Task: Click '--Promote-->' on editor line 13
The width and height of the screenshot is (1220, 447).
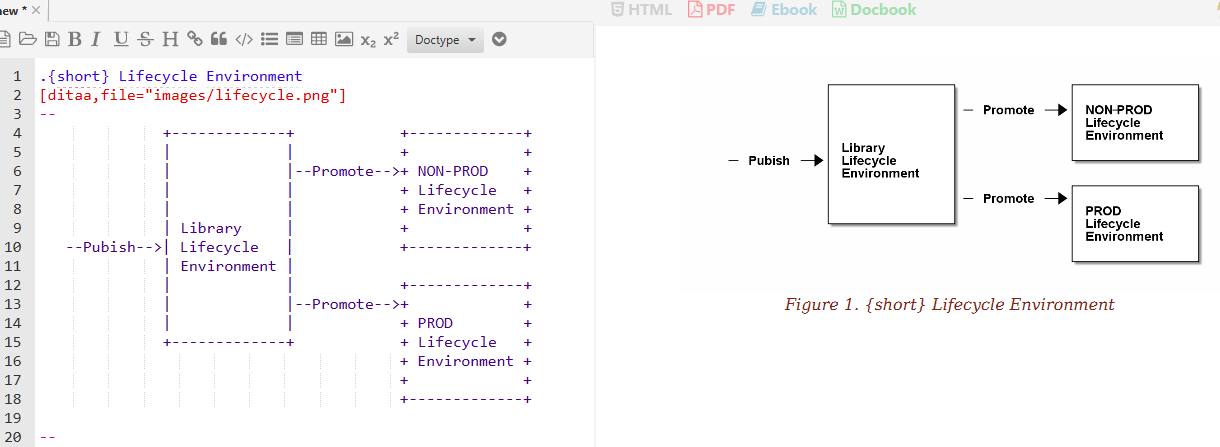Action: [347, 304]
